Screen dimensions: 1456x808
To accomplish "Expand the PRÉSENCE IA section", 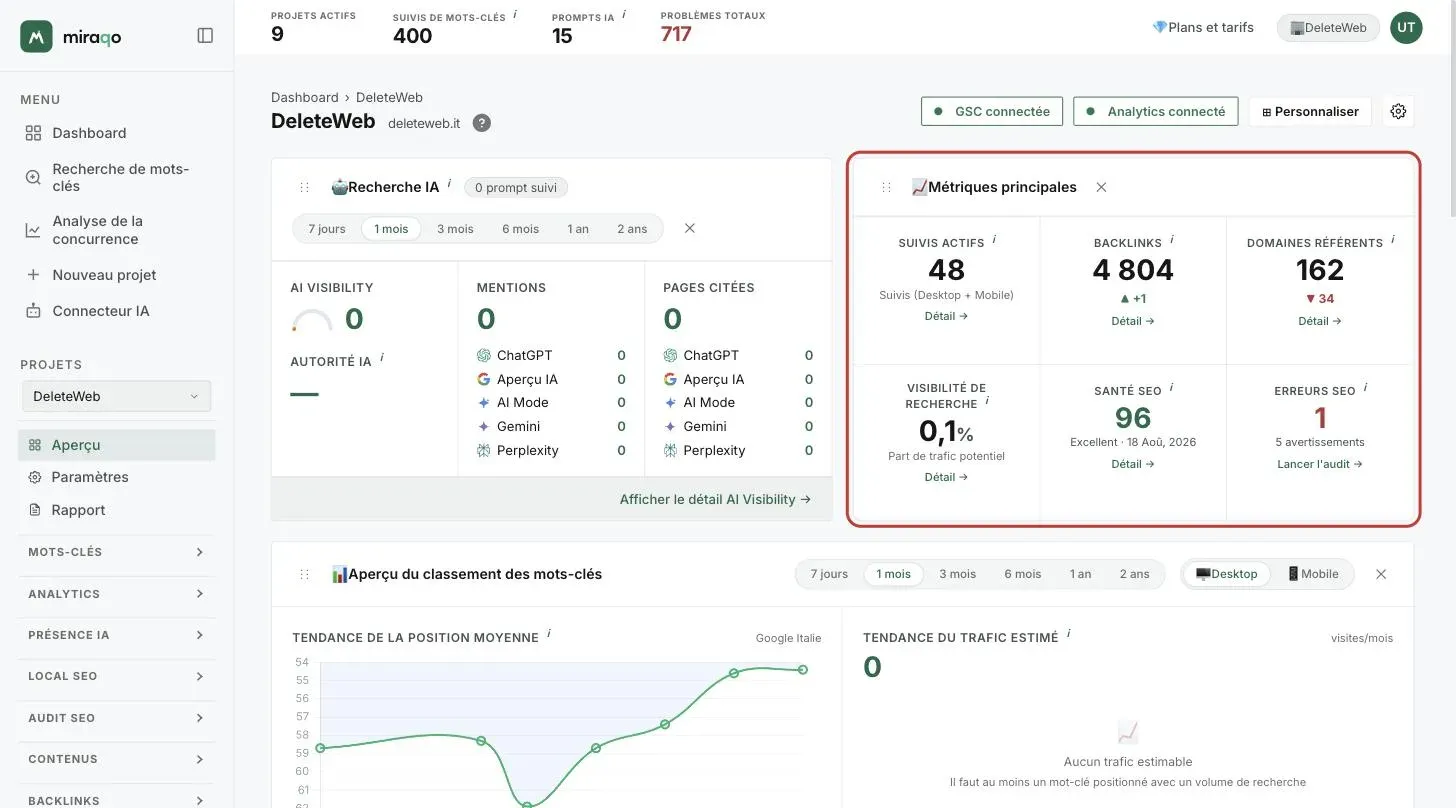I will point(117,635).
